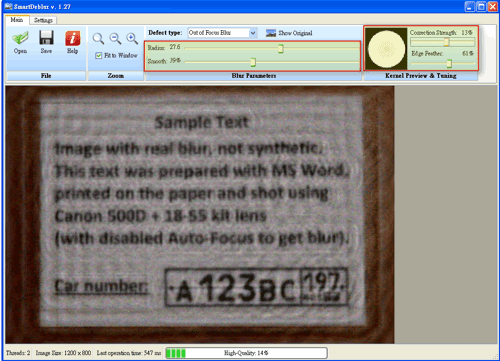Click the Blur Parameters group label
This screenshot has height=361, width=500.
(254, 76)
